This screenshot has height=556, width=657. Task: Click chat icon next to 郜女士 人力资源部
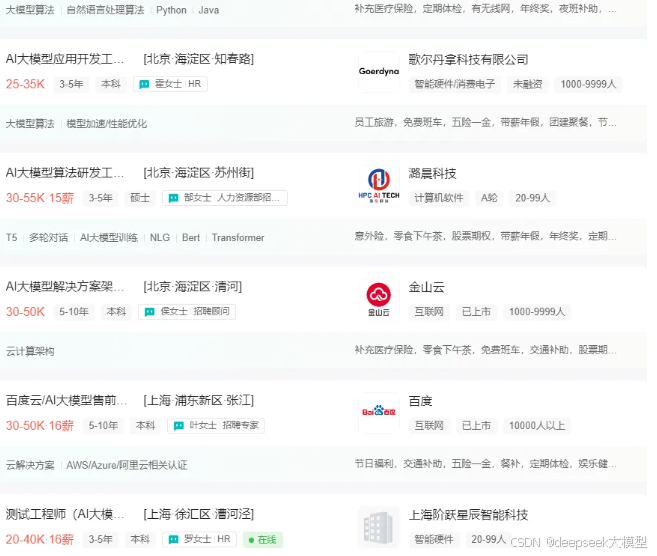173,198
